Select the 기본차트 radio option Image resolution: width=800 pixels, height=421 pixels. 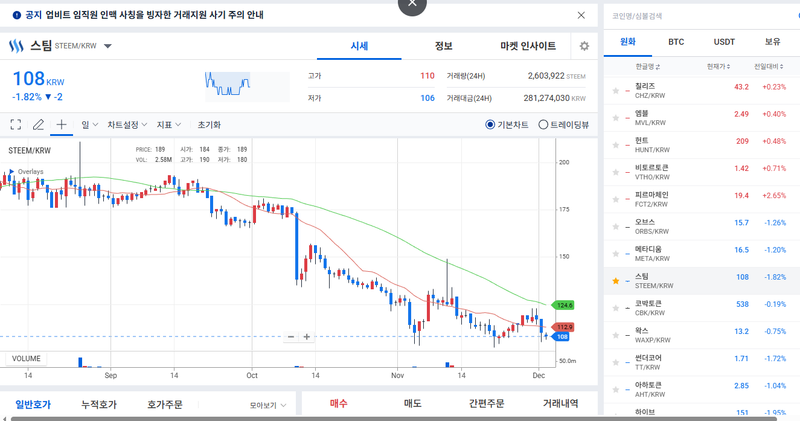click(490, 125)
